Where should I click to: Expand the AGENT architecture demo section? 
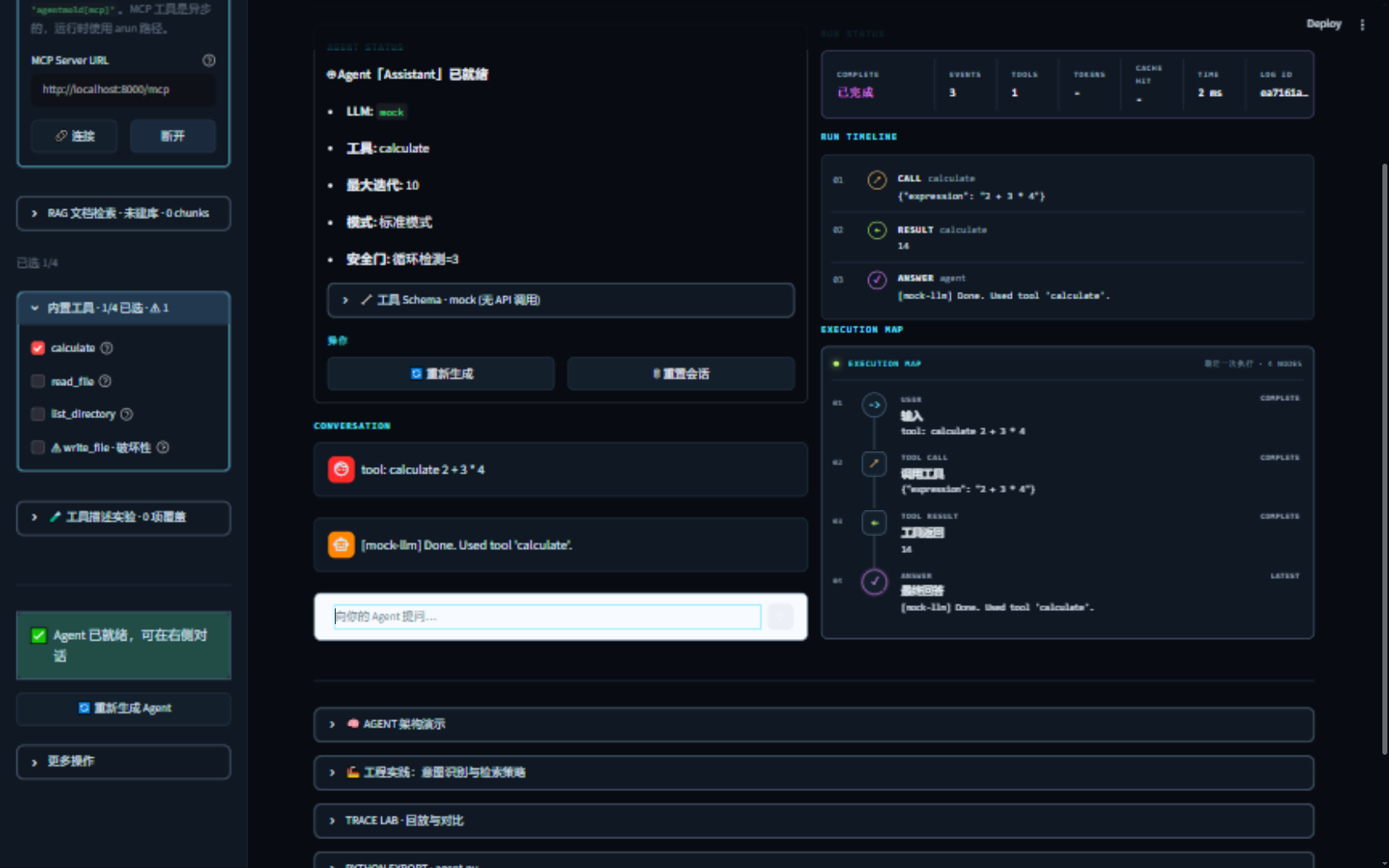click(814, 724)
